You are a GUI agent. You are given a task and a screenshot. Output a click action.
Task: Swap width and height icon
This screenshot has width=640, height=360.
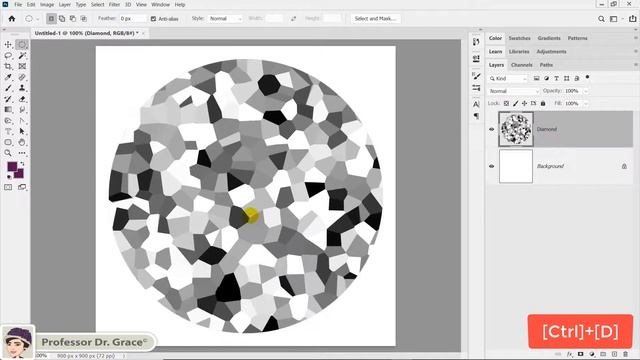pos(293,18)
